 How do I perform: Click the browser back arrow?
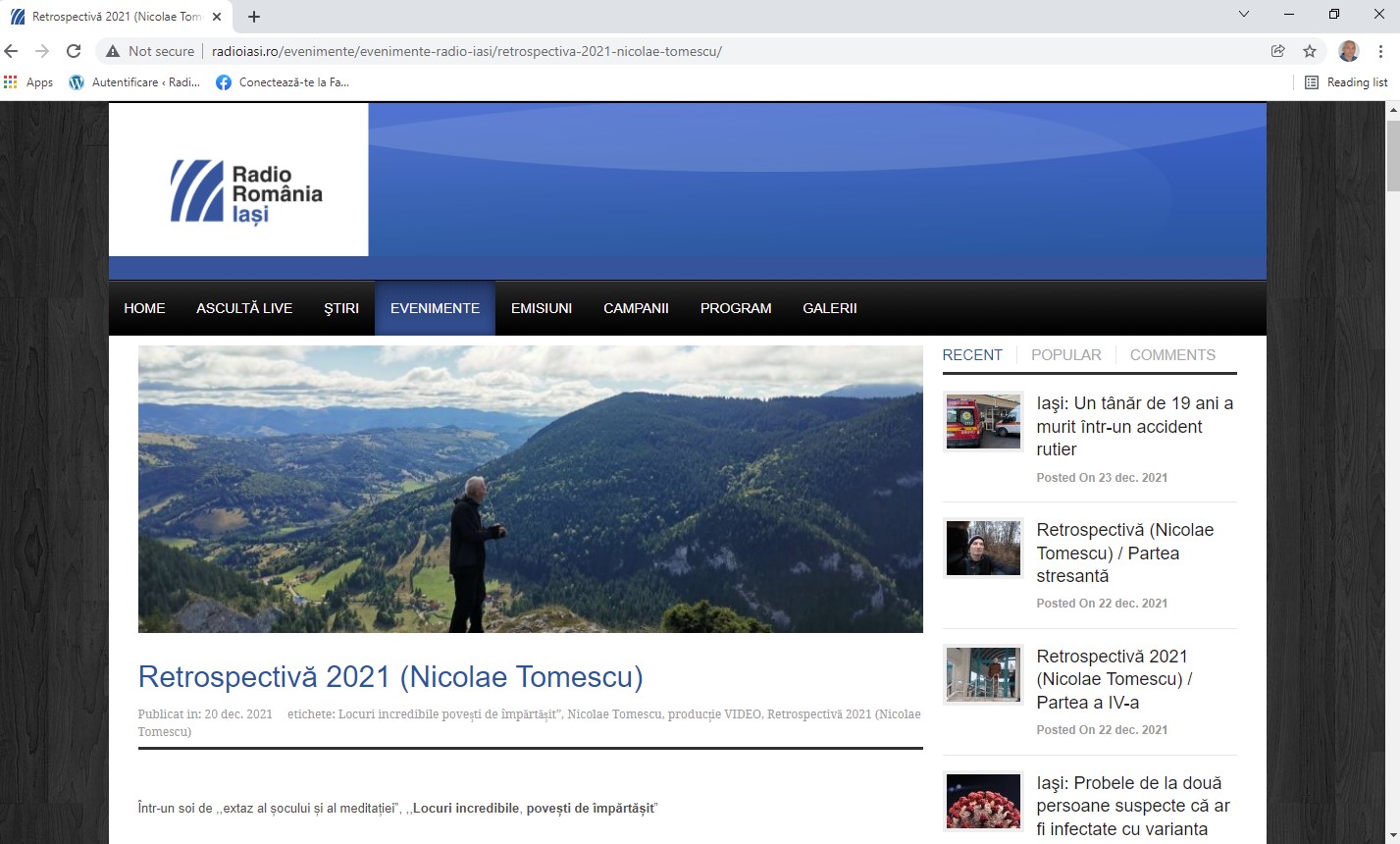(12, 51)
